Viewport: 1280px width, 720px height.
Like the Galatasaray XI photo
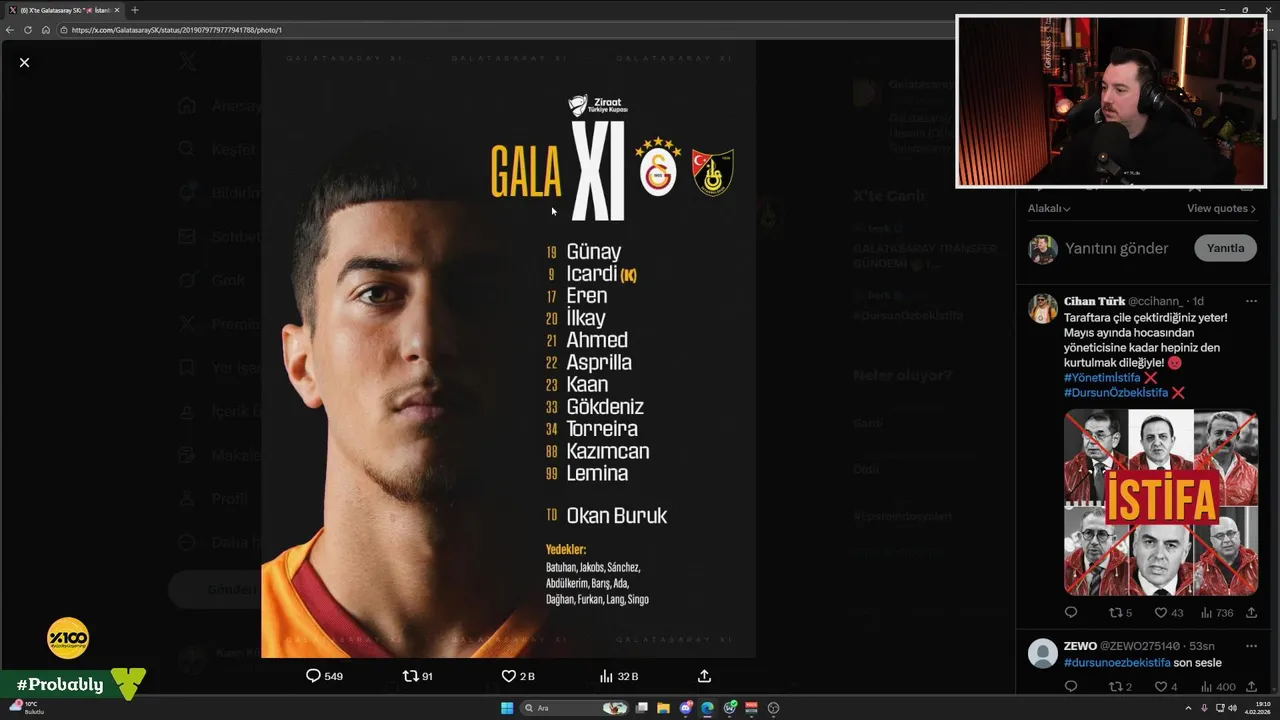(517, 676)
